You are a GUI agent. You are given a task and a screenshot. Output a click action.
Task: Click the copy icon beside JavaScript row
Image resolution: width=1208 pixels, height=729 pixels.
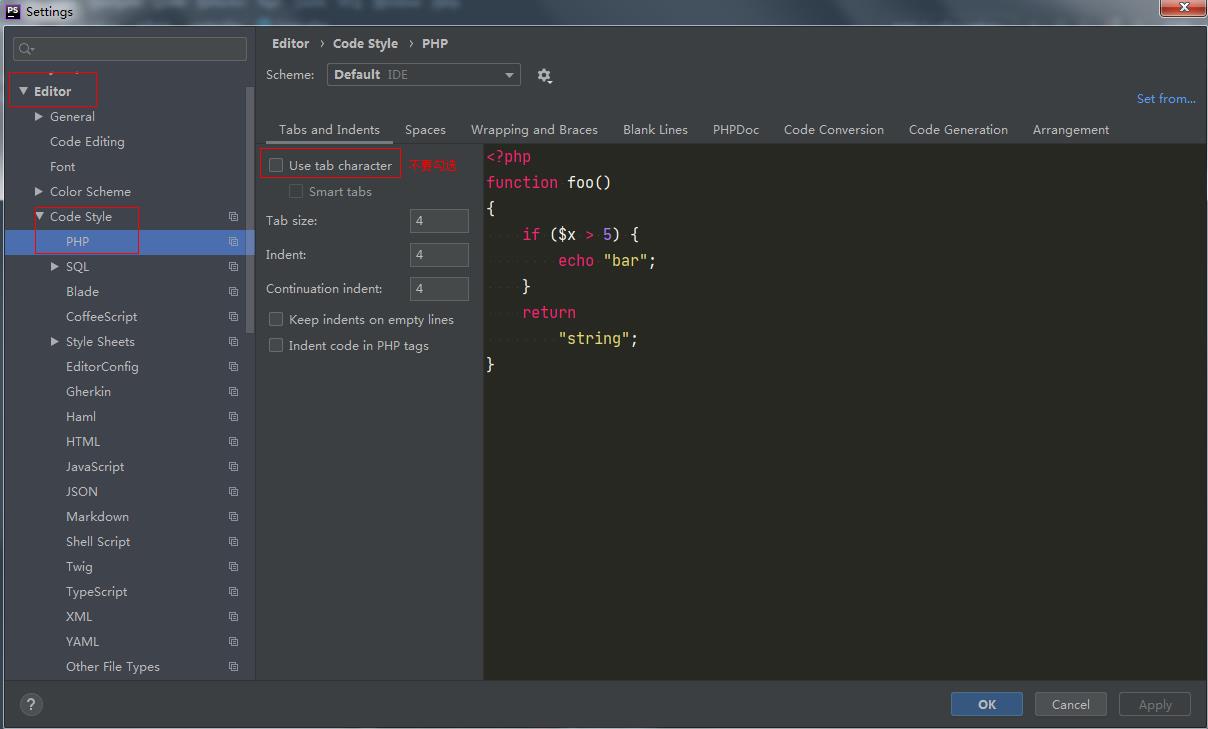(233, 467)
